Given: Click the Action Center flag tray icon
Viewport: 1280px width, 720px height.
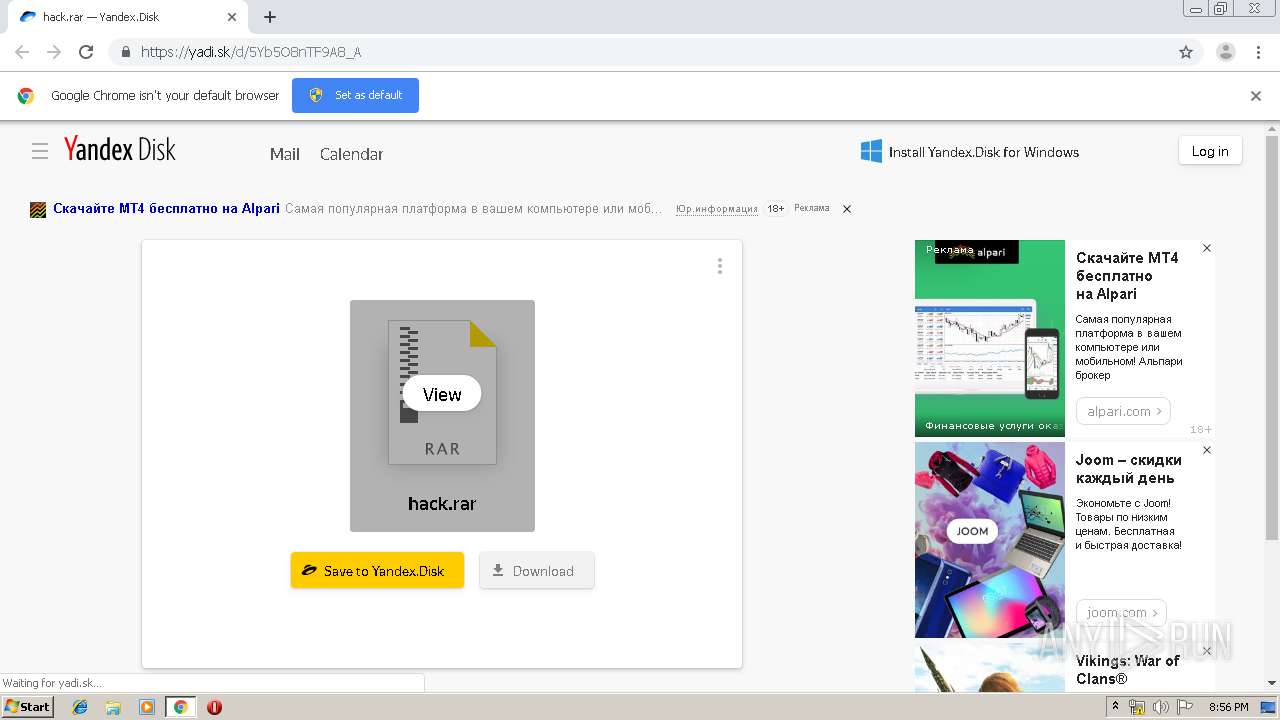Looking at the screenshot, I should click(1183, 707).
